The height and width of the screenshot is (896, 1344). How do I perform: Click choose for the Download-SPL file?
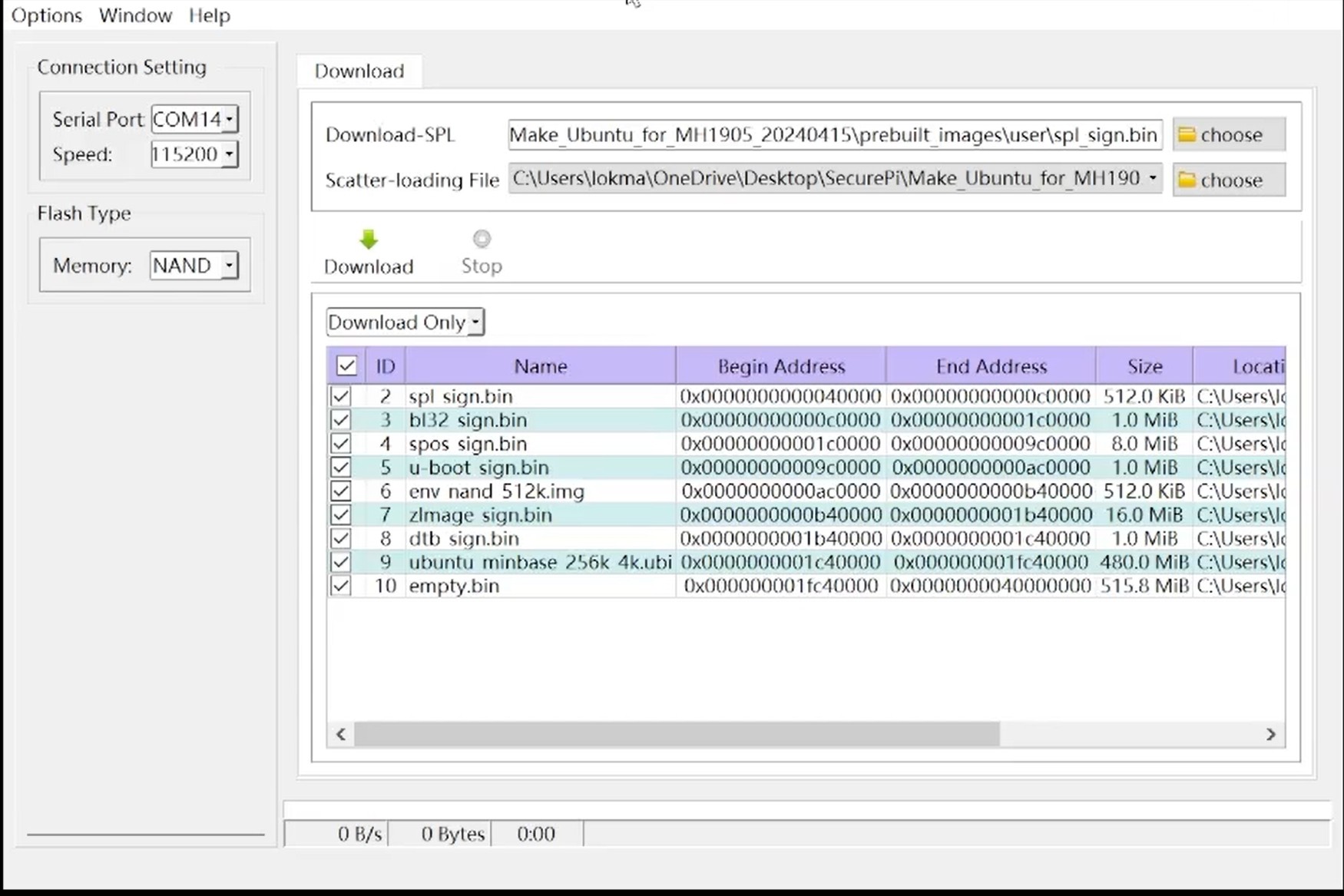1230,134
